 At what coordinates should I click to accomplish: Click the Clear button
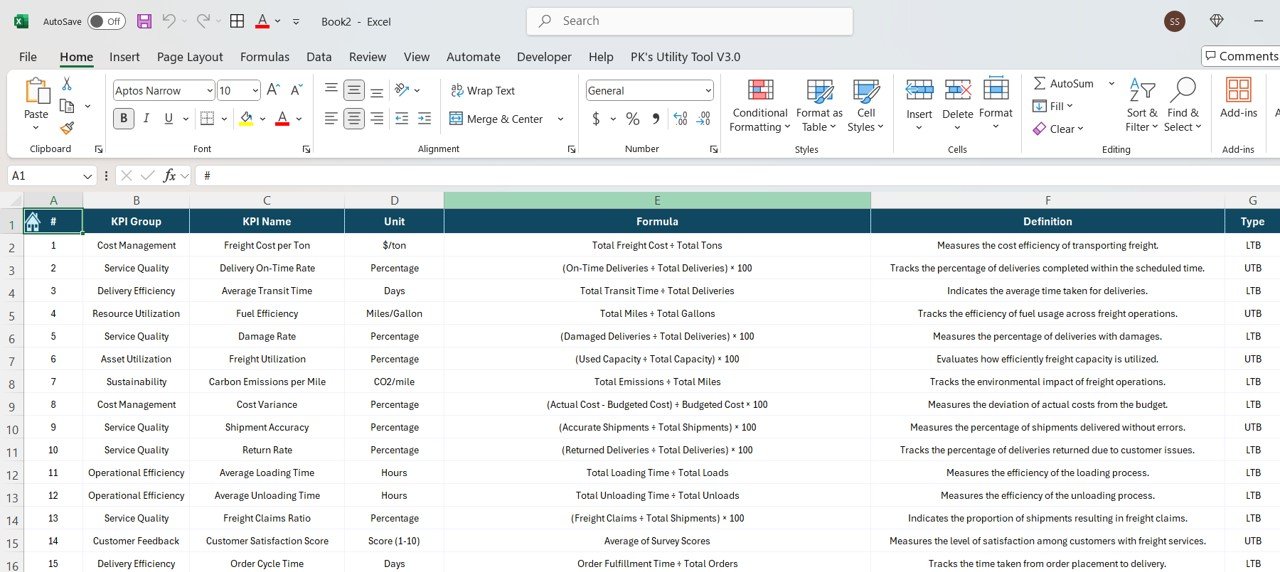point(1058,129)
